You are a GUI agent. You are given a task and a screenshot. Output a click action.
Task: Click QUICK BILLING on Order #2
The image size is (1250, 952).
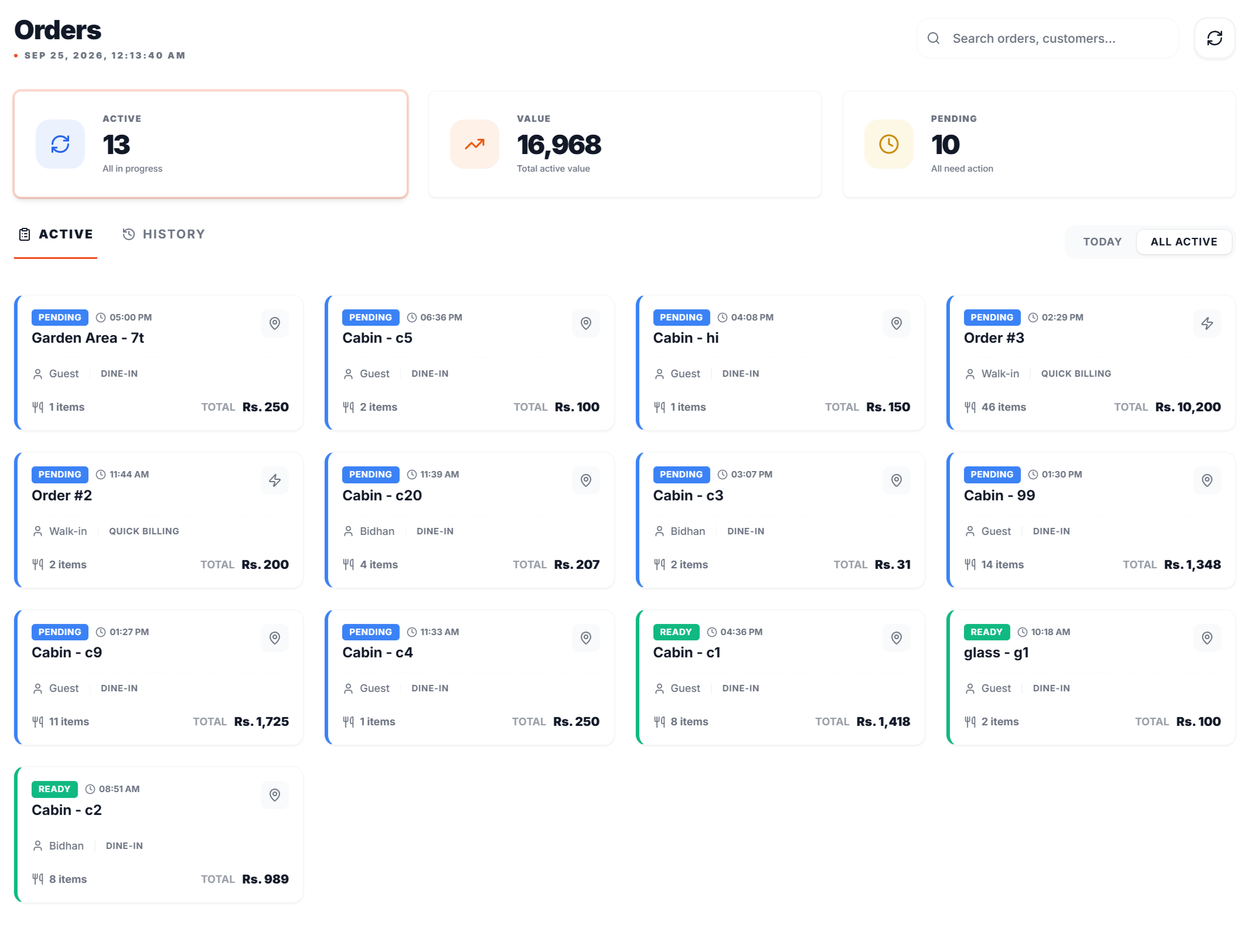point(144,531)
